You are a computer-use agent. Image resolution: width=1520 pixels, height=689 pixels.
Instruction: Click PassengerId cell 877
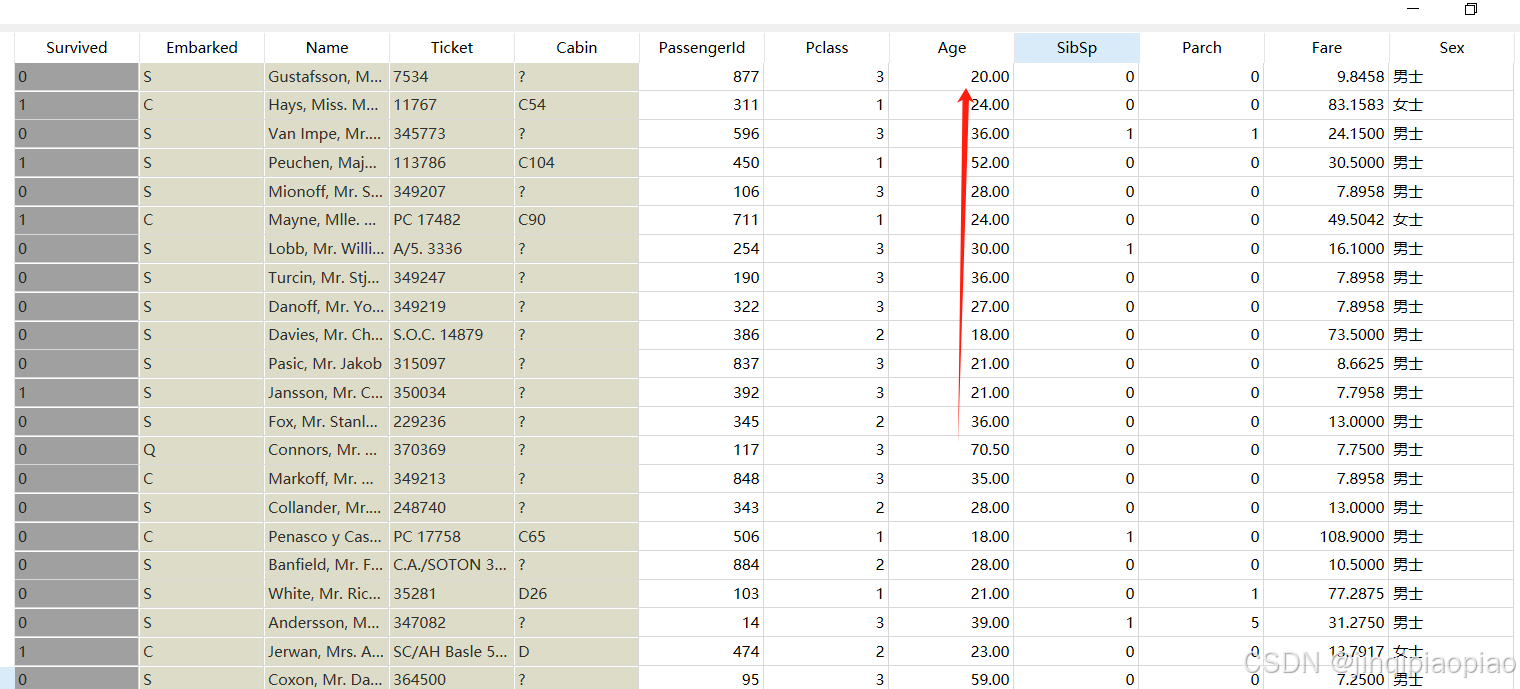[x=702, y=76]
